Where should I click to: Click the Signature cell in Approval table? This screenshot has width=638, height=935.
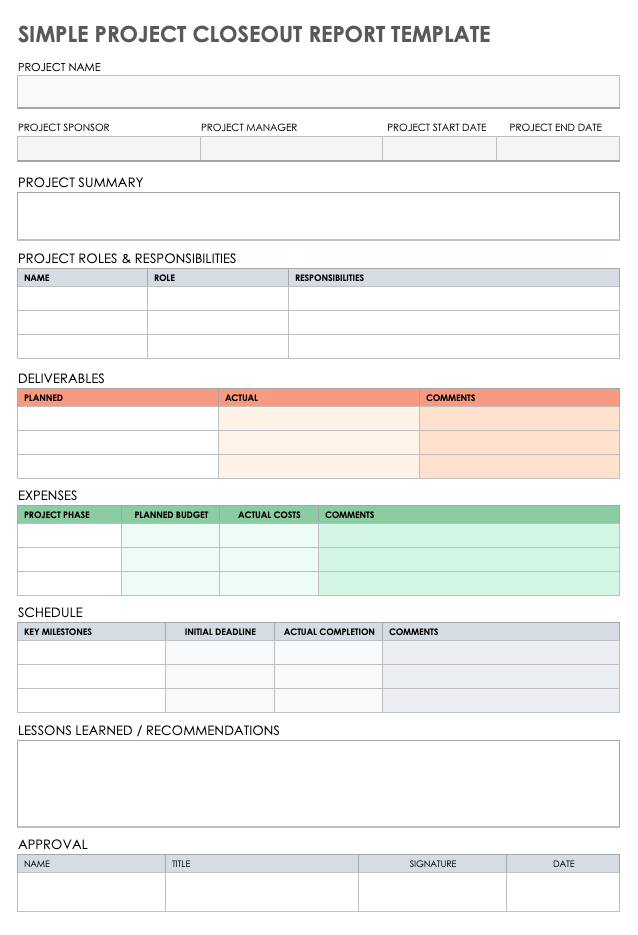432,892
